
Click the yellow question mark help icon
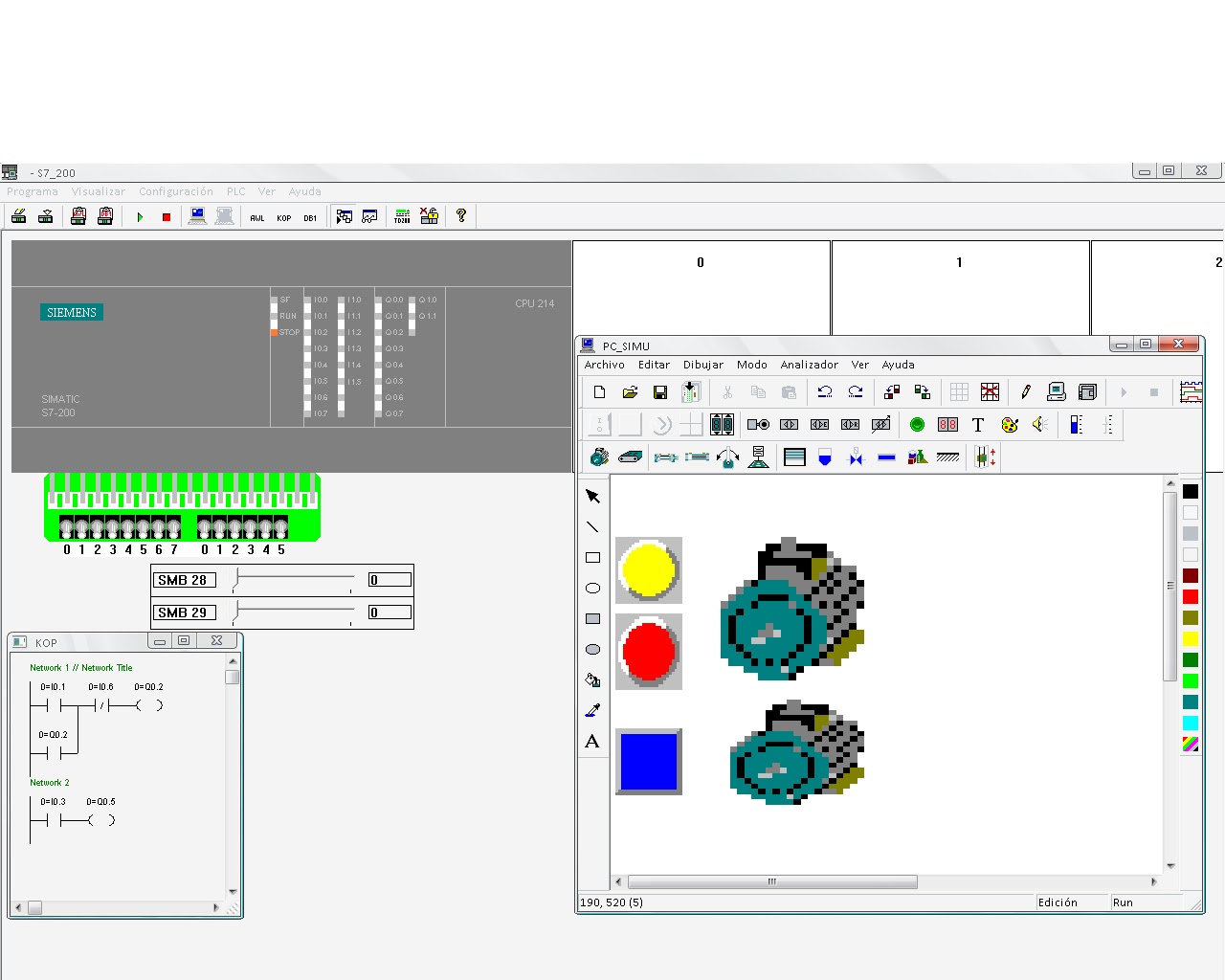tap(461, 215)
